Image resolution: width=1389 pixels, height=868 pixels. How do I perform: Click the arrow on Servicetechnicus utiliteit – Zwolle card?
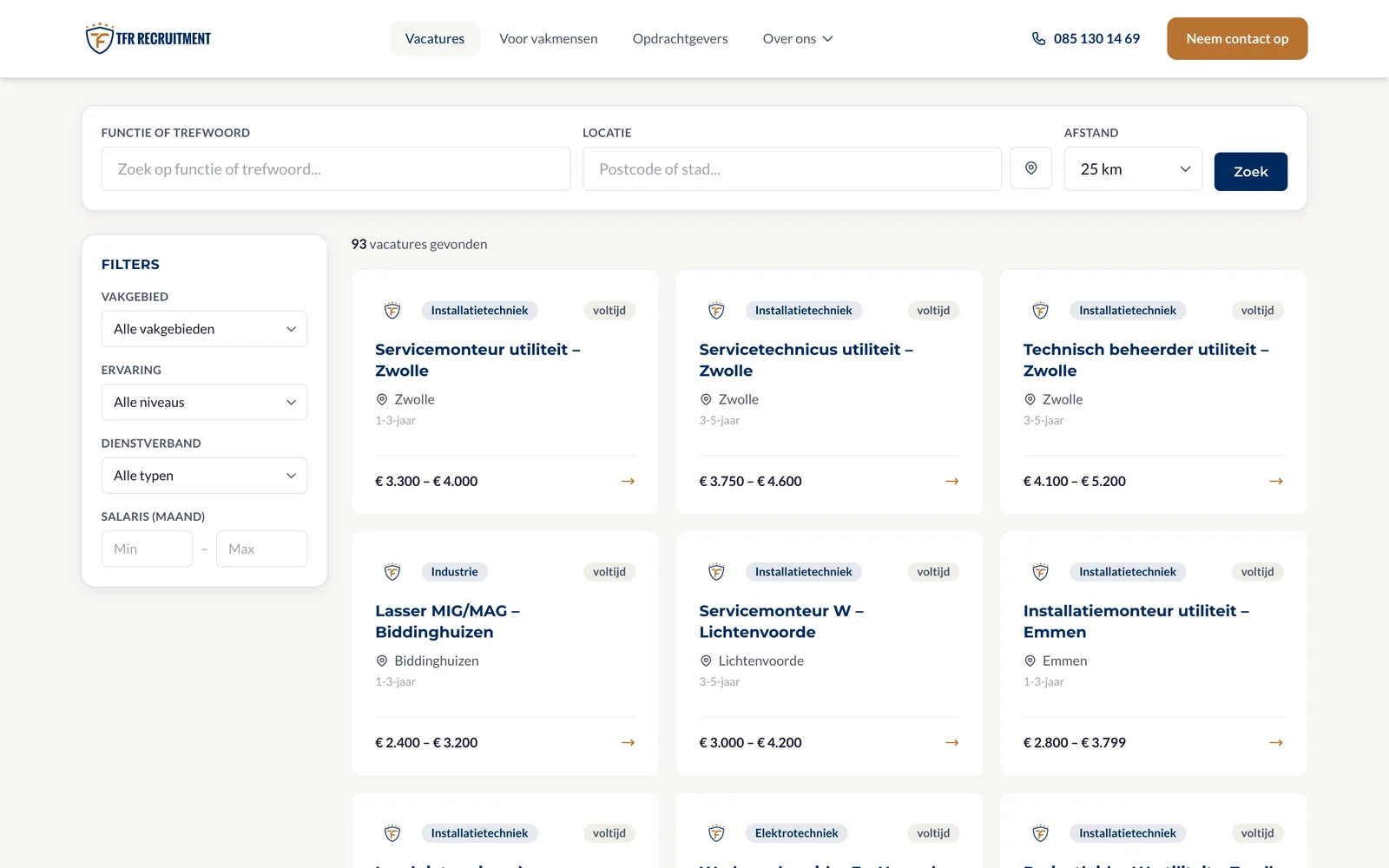coord(951,481)
